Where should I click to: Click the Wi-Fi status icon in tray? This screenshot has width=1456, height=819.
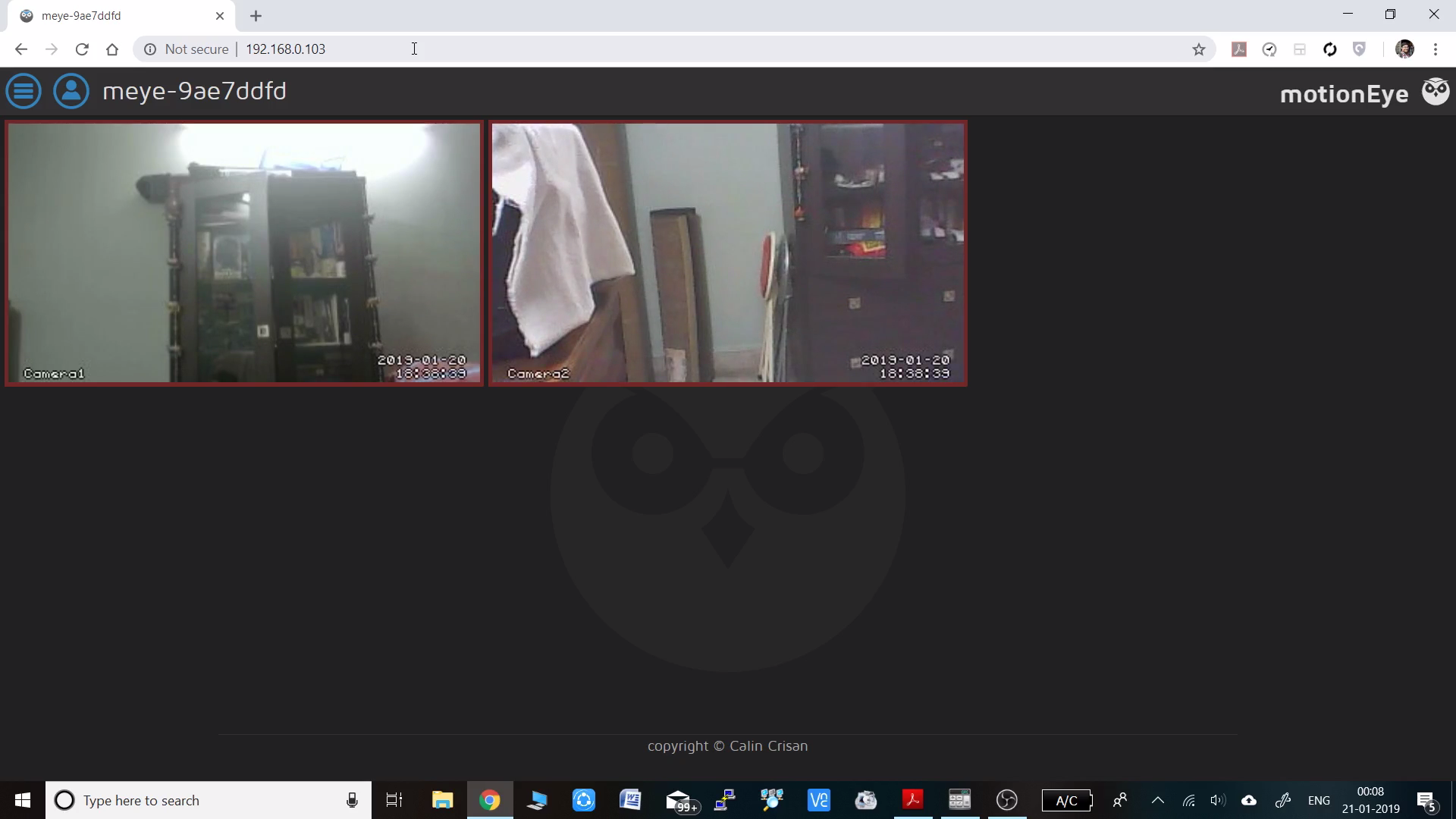1188,800
